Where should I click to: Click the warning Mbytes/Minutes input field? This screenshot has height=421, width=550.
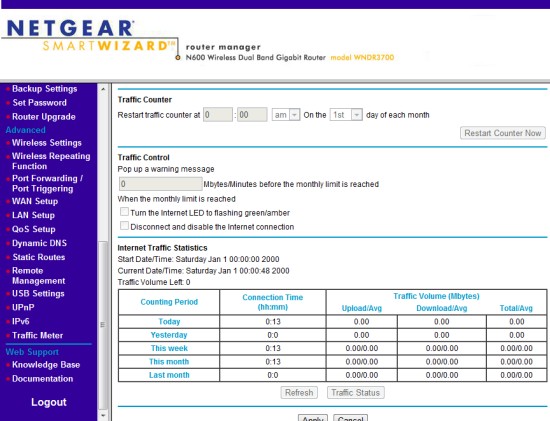(x=161, y=184)
